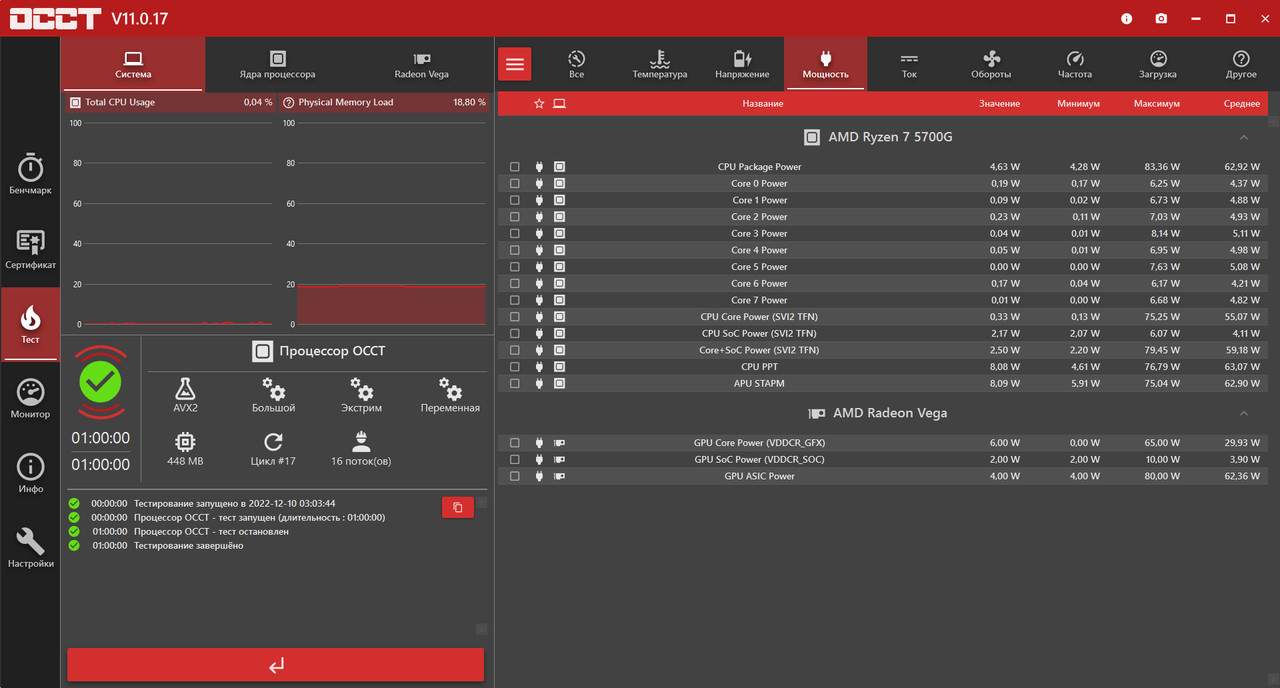Open Настройки wrench settings

pyautogui.click(x=30, y=548)
